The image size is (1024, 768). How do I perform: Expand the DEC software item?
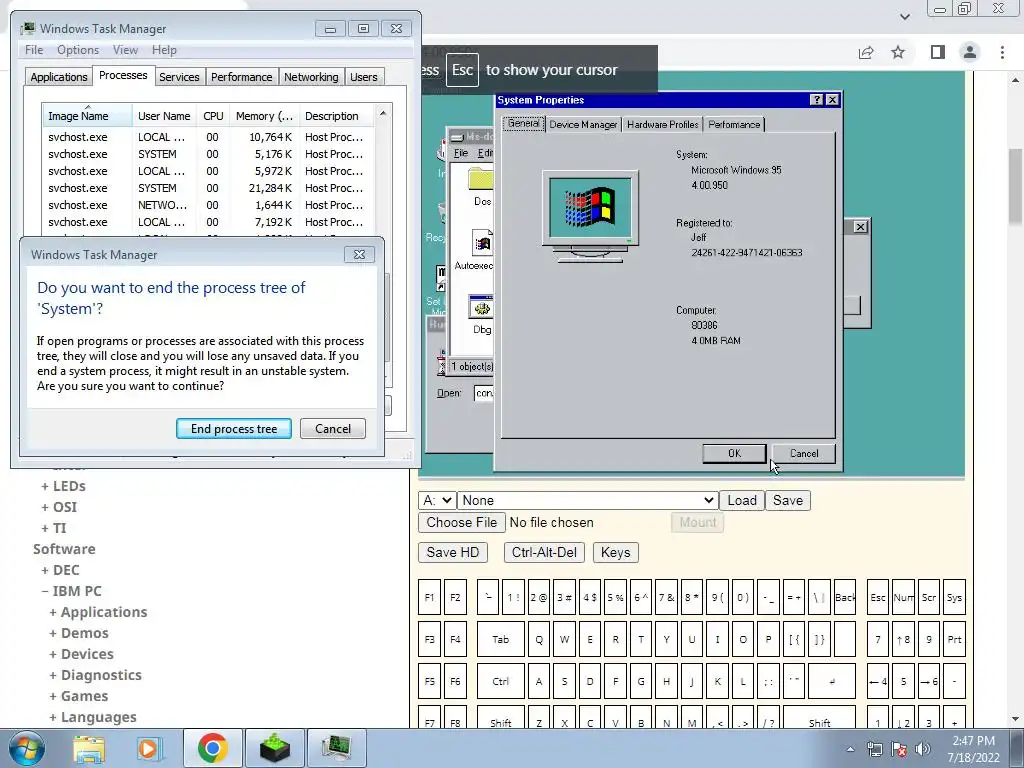(x=60, y=570)
